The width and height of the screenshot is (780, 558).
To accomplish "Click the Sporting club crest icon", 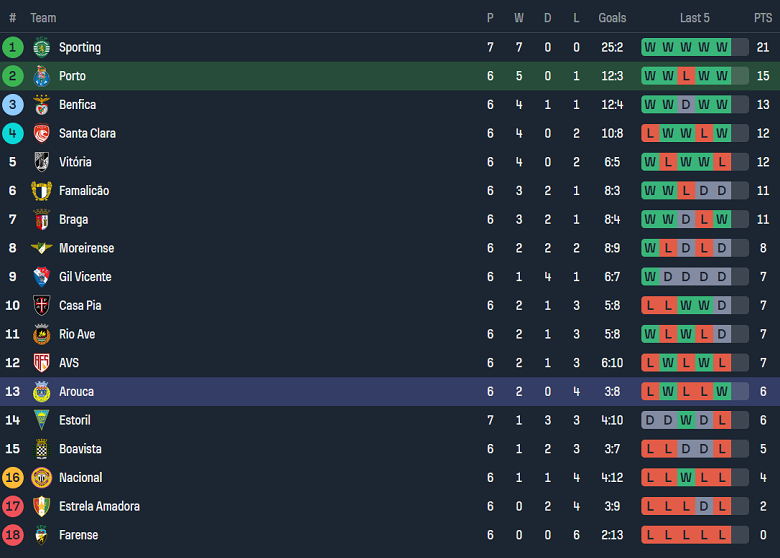I will click(x=41, y=47).
